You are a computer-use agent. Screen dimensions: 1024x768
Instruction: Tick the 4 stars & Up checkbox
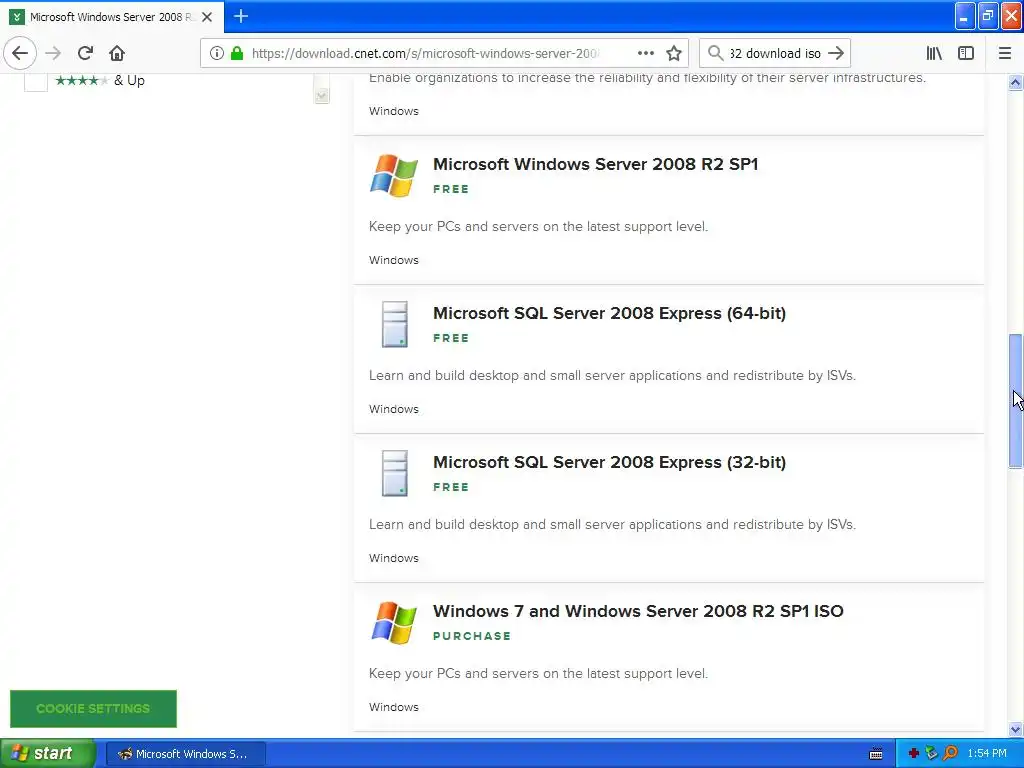36,81
